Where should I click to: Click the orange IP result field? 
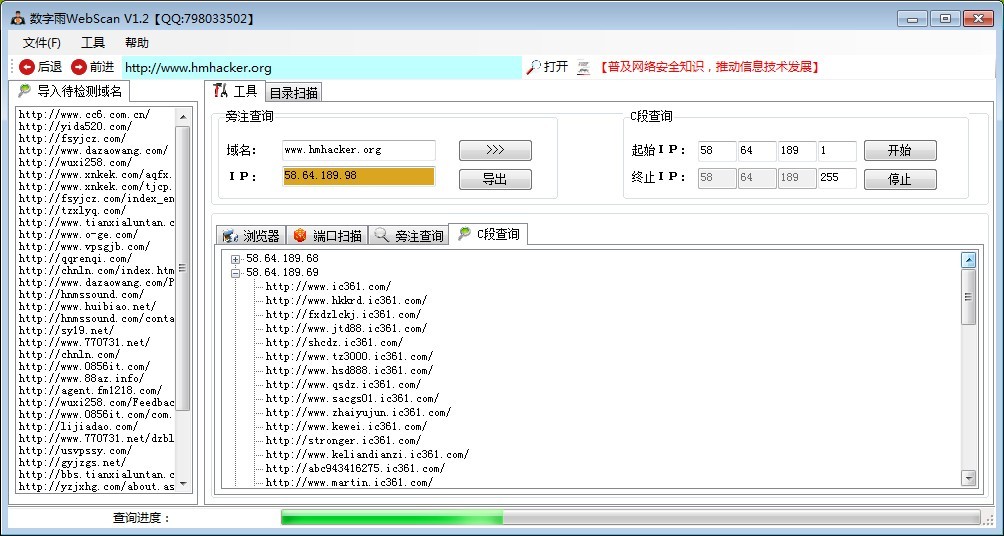point(359,176)
